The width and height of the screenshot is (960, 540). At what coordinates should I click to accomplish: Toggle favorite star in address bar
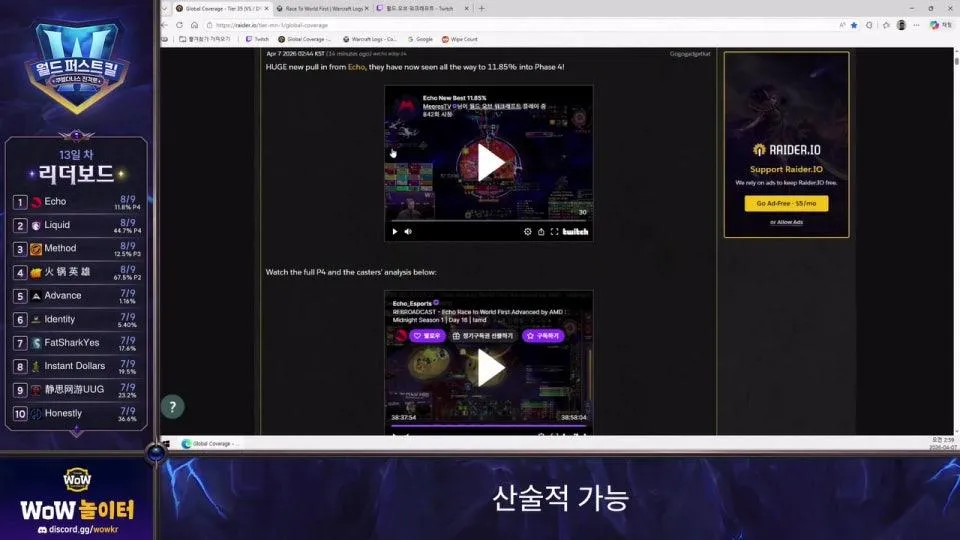[854, 25]
